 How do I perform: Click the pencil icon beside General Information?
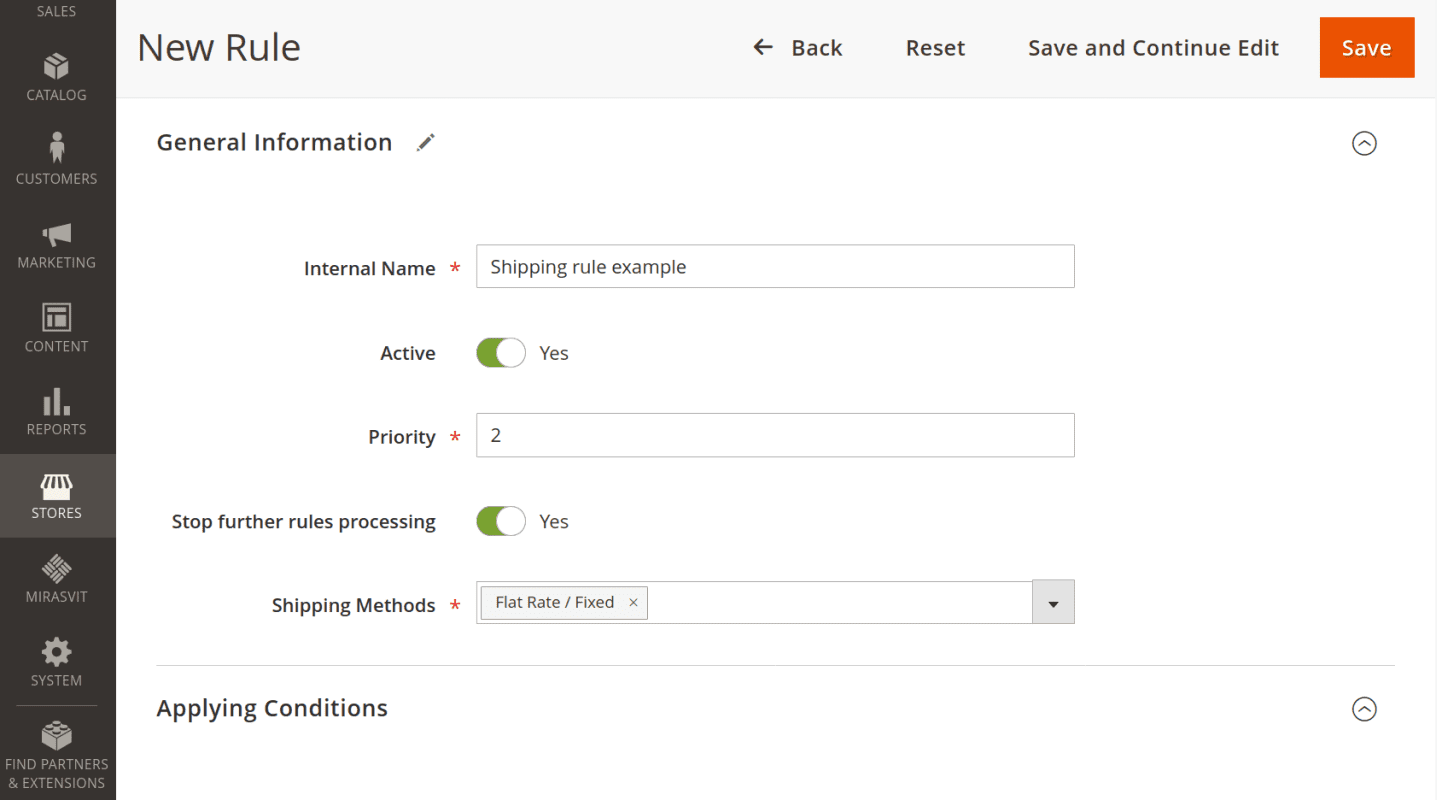coord(426,142)
